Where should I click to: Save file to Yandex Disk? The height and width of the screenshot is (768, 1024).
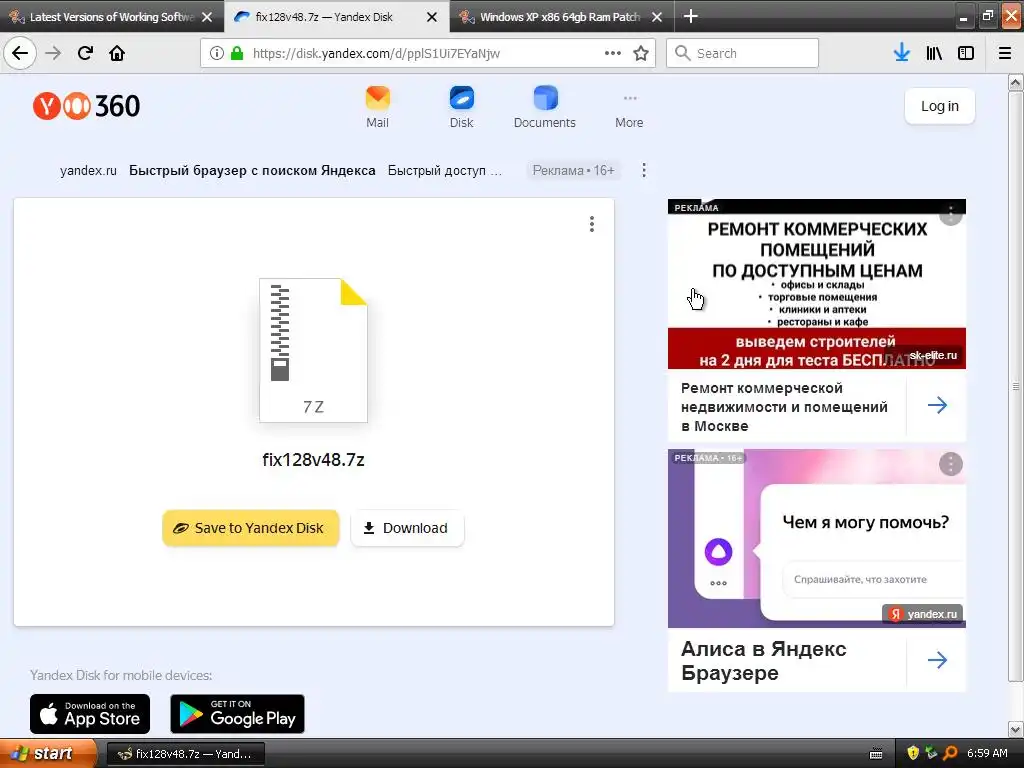click(251, 528)
